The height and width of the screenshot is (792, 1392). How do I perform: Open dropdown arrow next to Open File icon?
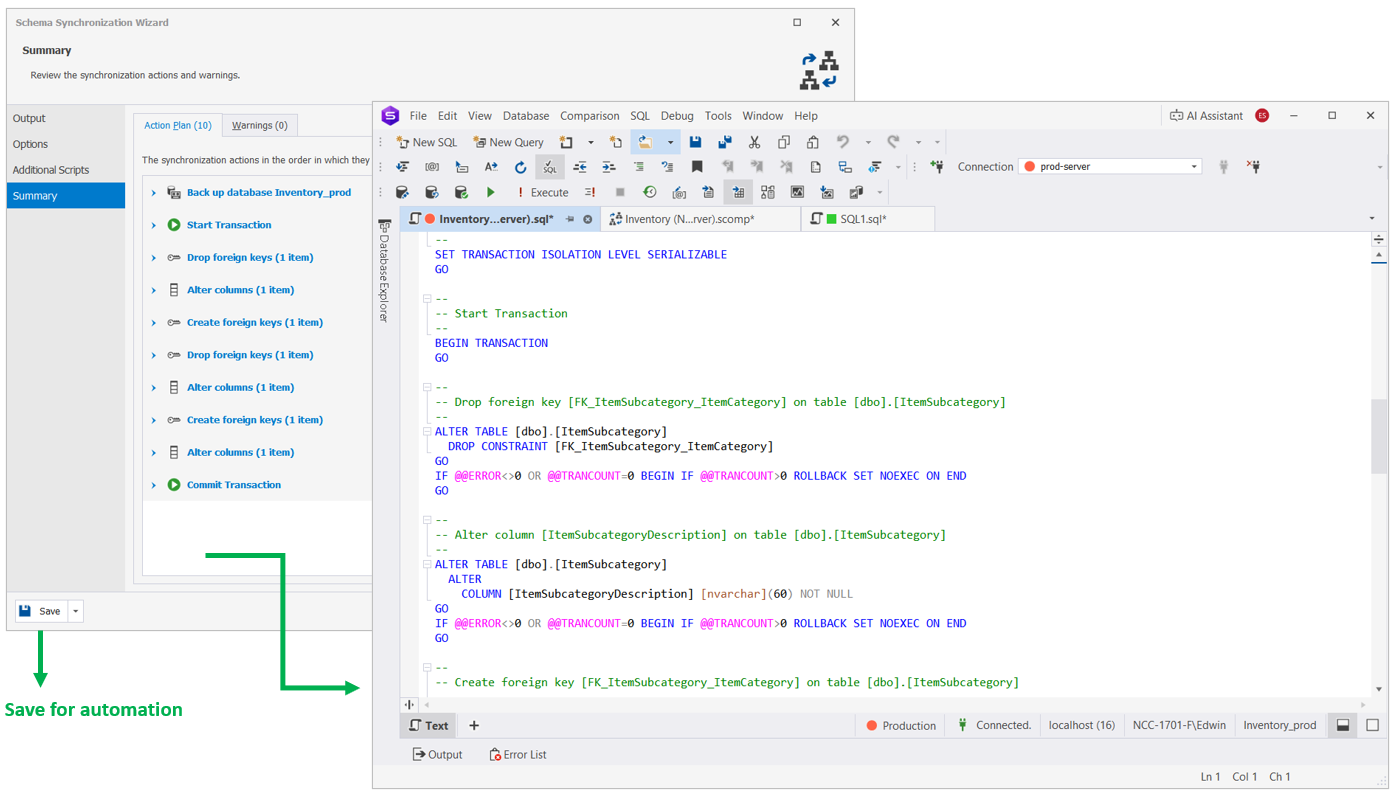[x=670, y=142]
